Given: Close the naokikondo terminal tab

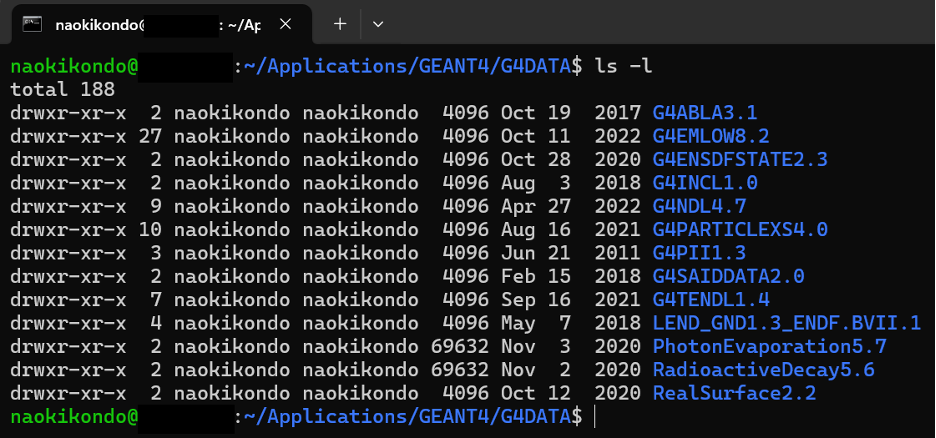Looking at the screenshot, I should pos(285,24).
